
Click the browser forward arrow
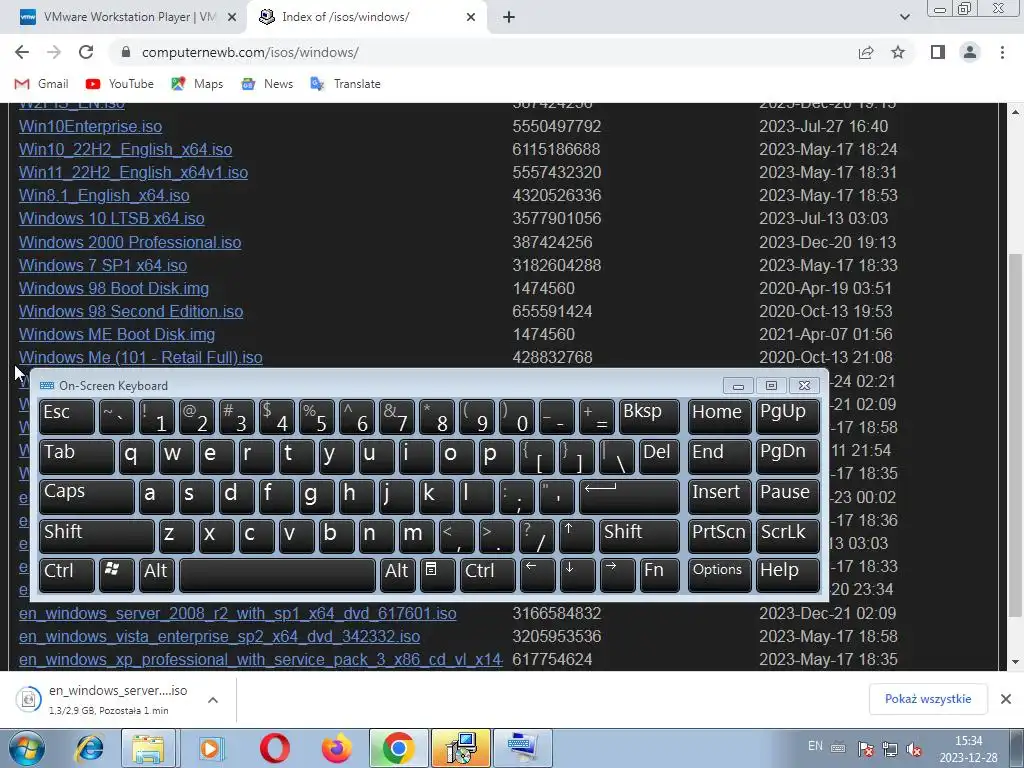54,52
